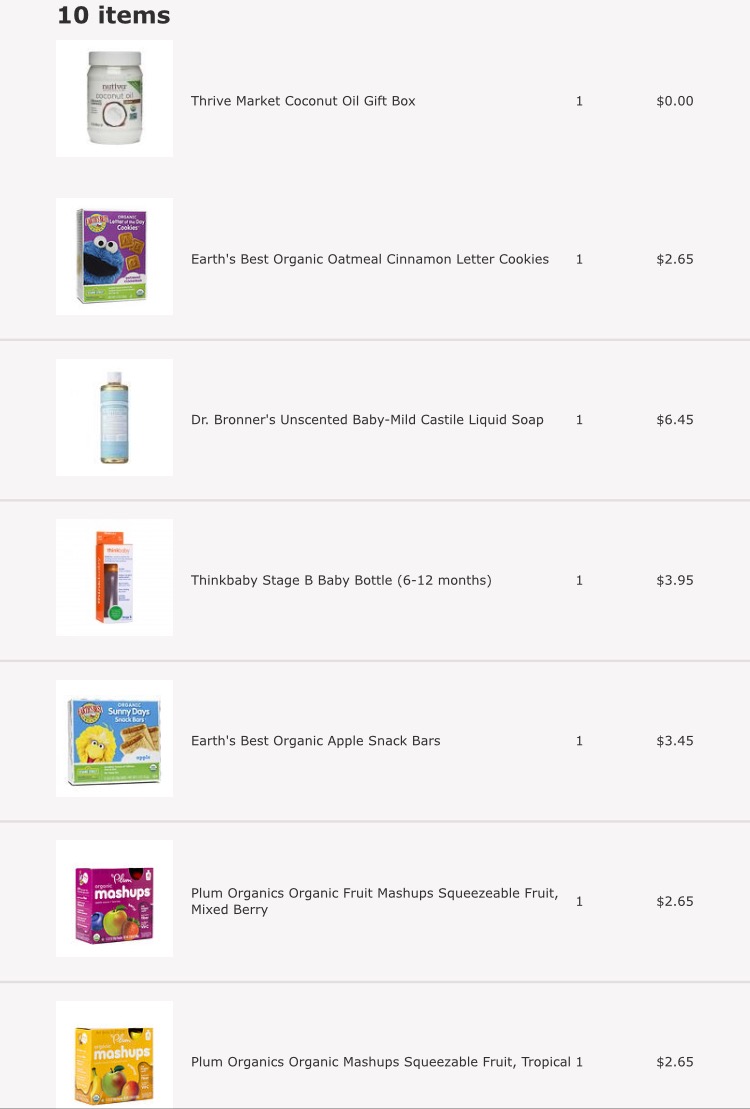
Task: Click Earth's Best Organic Apple Snack Bars
Action: (315, 741)
